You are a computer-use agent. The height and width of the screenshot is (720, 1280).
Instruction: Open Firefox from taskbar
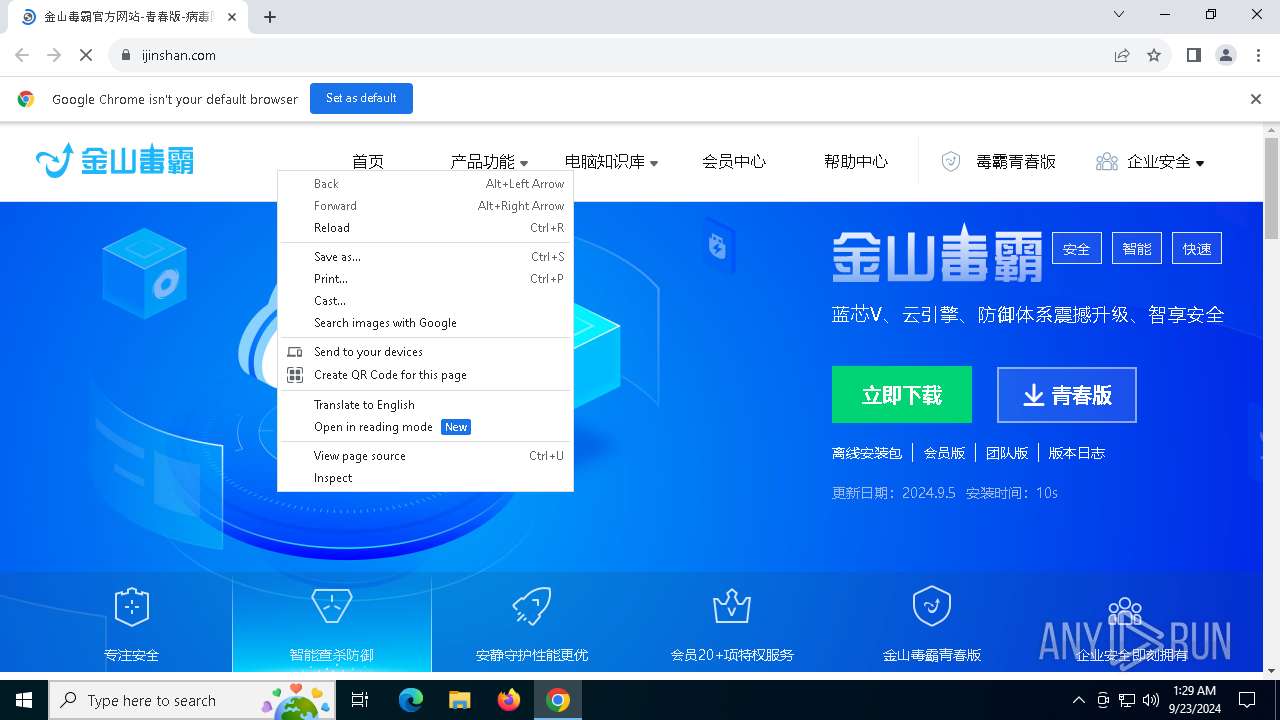click(x=509, y=700)
